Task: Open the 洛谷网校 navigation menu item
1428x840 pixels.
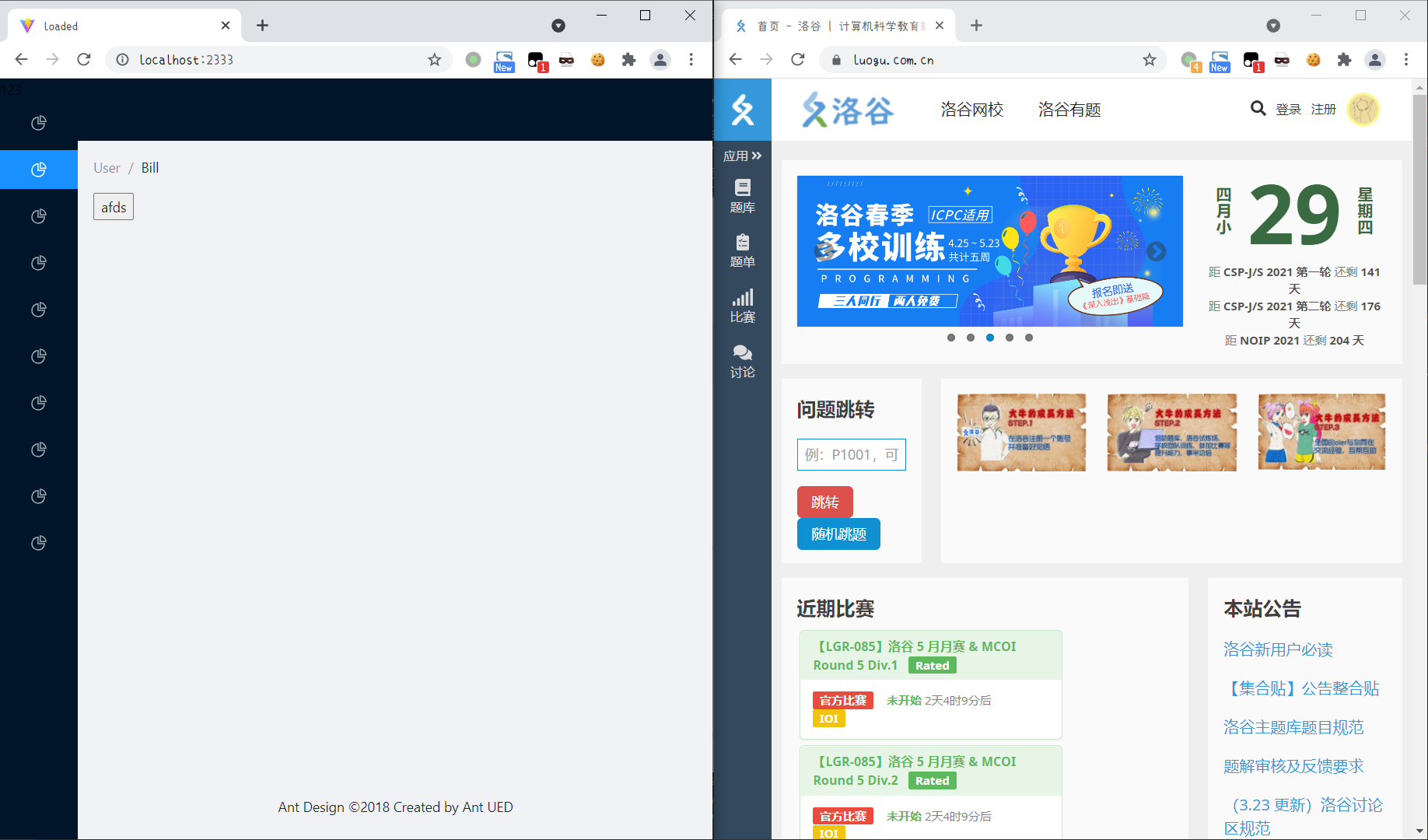Action: [x=971, y=110]
